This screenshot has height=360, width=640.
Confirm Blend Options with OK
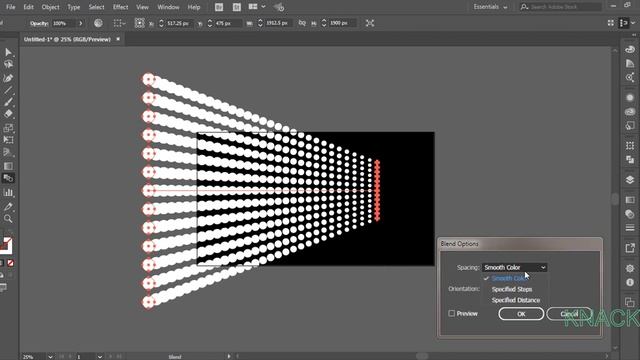[521, 314]
